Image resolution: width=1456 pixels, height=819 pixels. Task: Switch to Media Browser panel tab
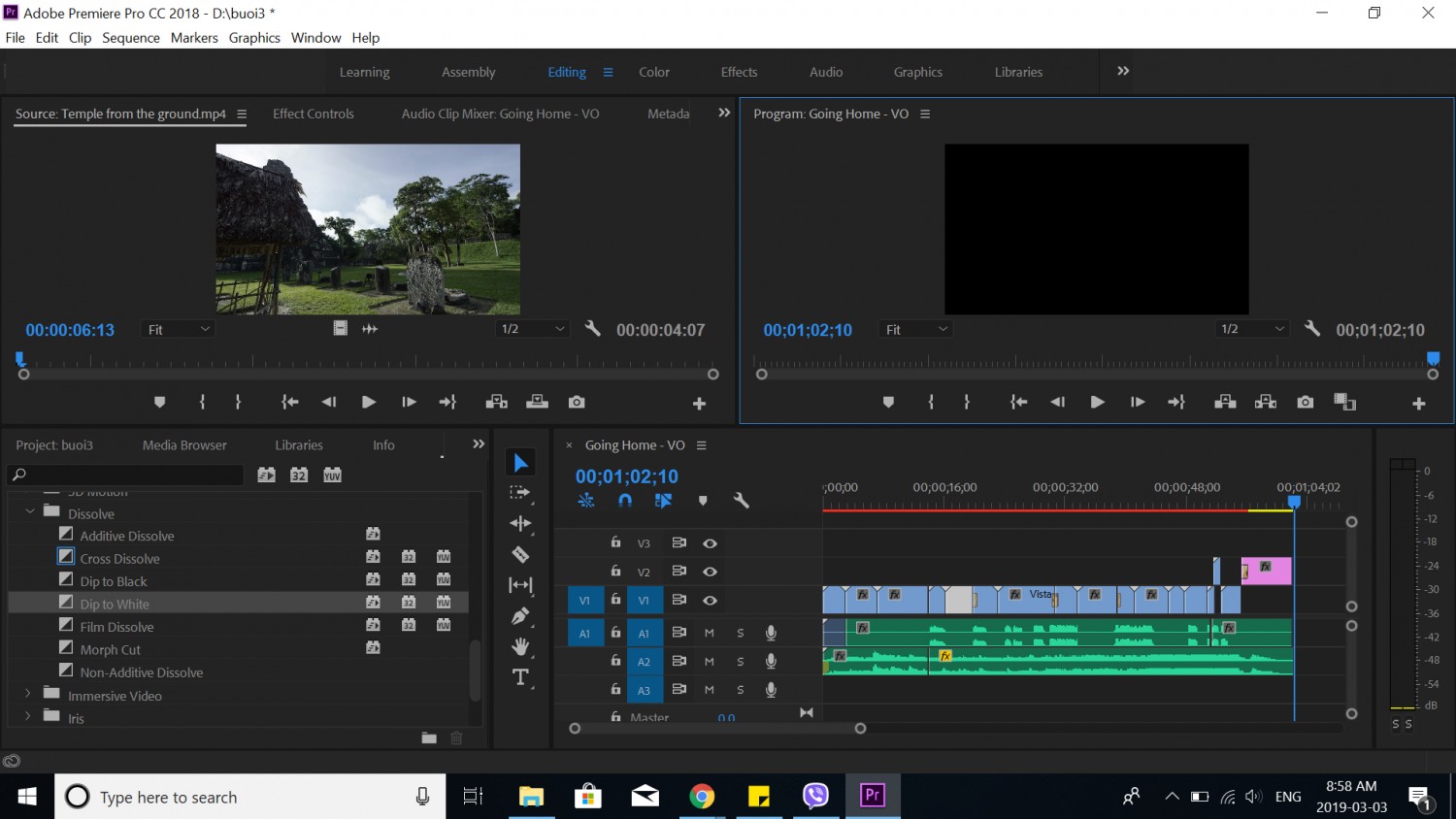point(184,444)
